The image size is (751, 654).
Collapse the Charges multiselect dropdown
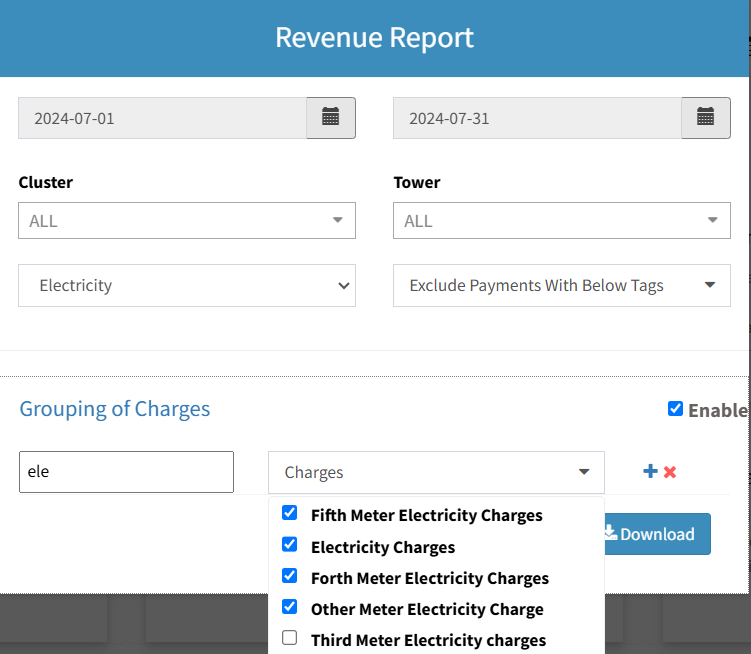click(x=436, y=472)
